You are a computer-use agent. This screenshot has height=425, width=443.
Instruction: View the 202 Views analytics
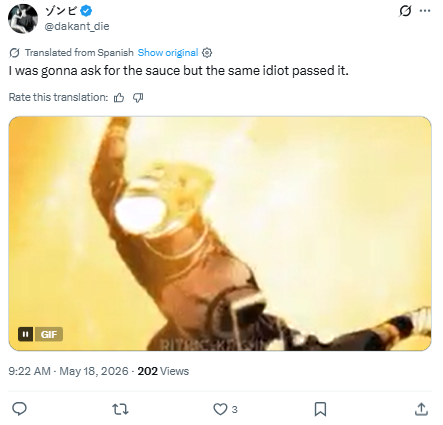(163, 371)
